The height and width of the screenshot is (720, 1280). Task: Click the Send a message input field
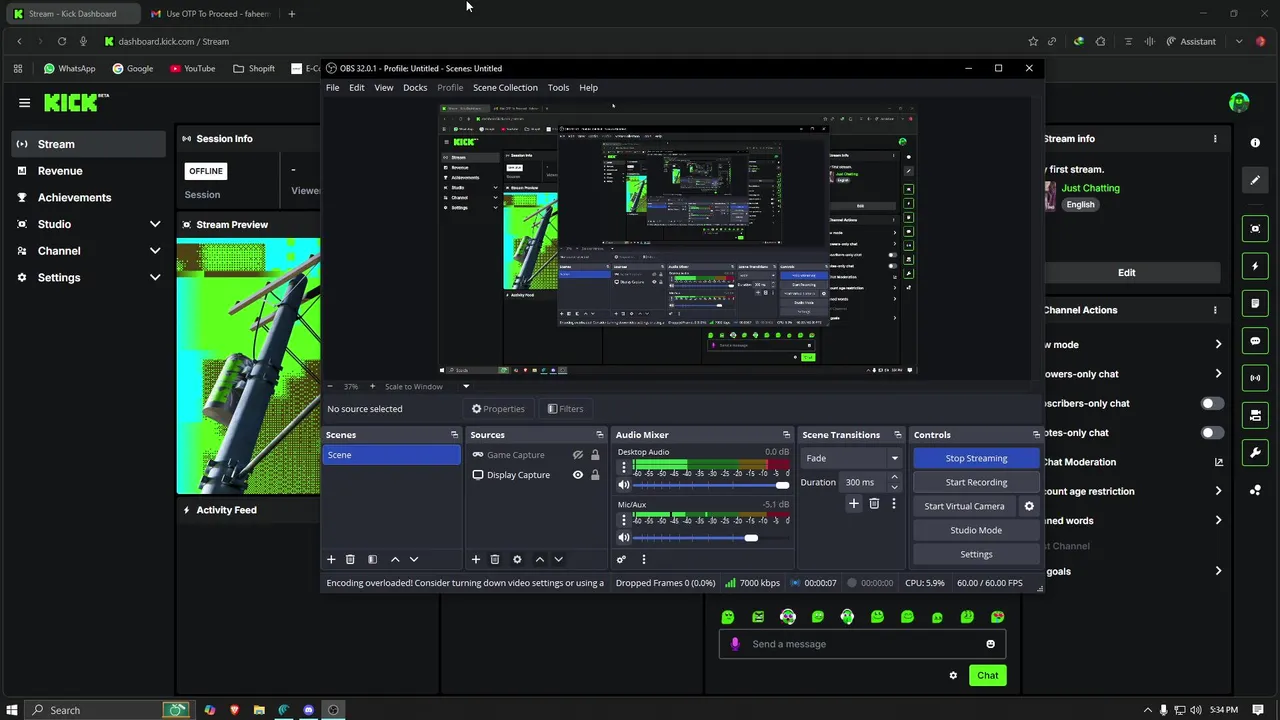tap(862, 644)
